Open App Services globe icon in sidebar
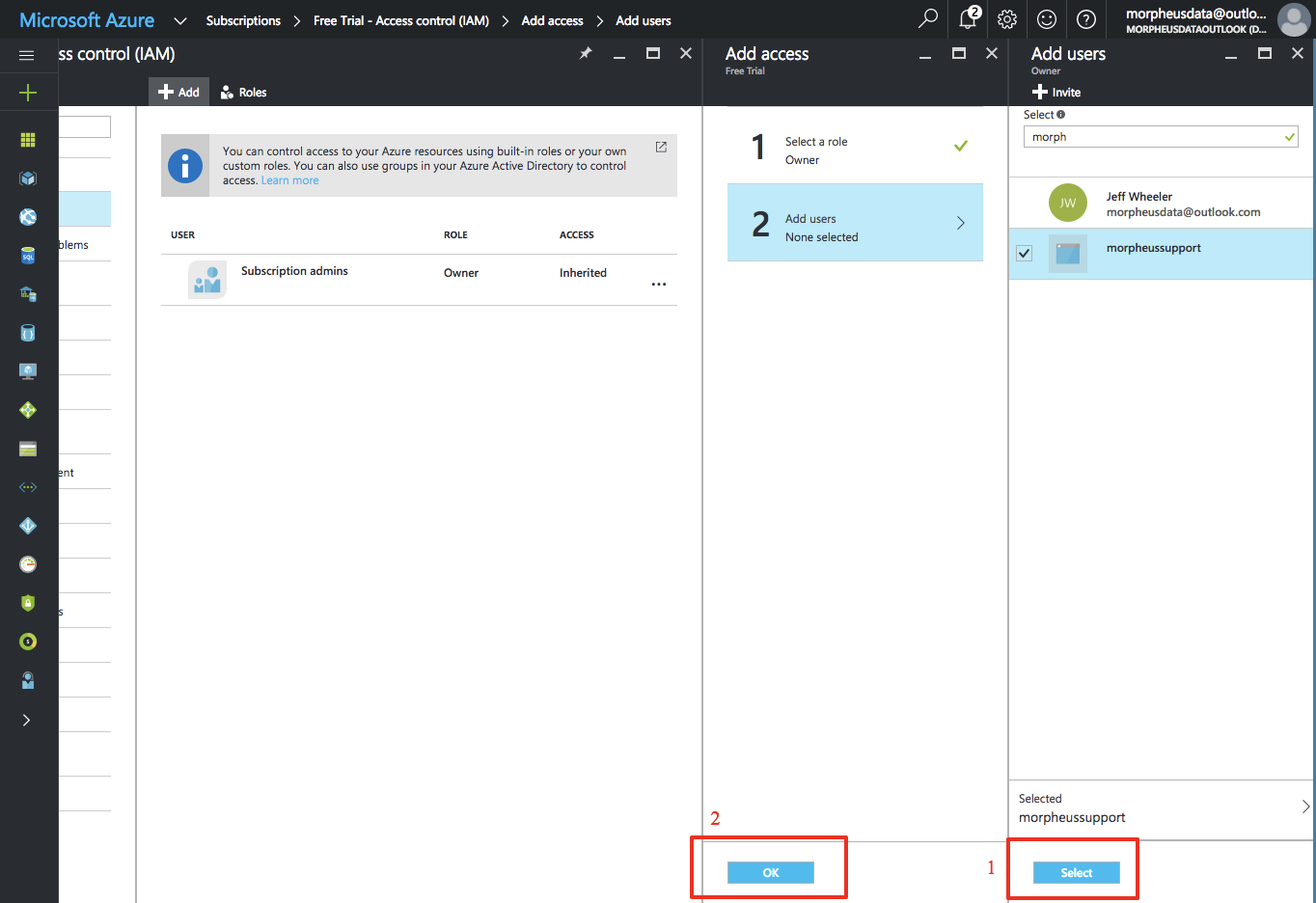Screen dimensions: 1316x903 point(28,217)
